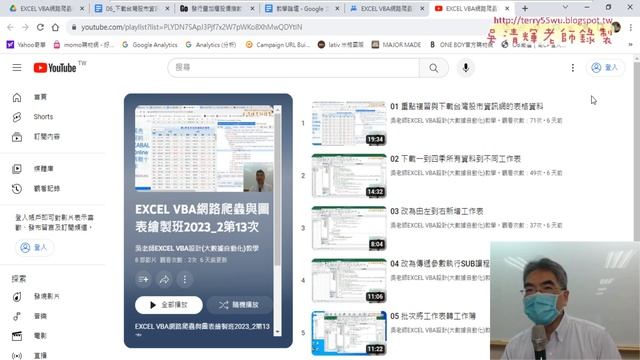
Task: Click playlist description scrollbar down arrow
Action: point(278,332)
